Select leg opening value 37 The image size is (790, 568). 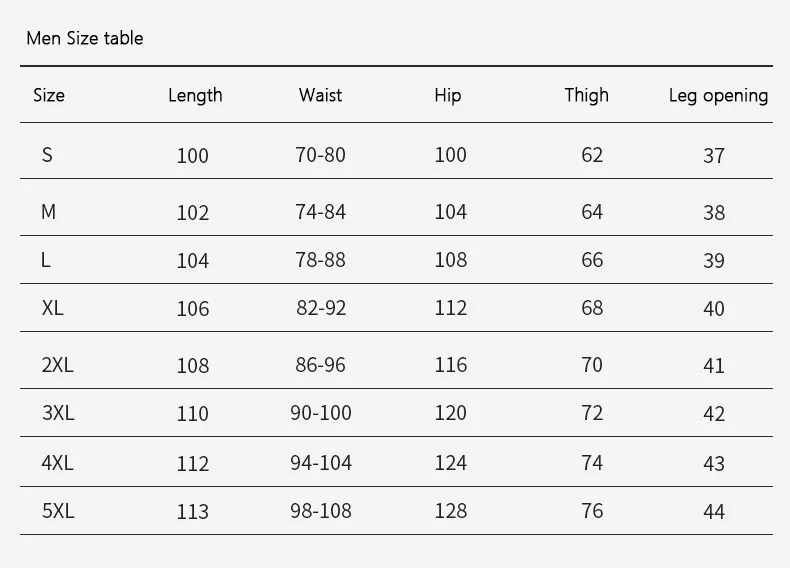pyautogui.click(x=714, y=156)
